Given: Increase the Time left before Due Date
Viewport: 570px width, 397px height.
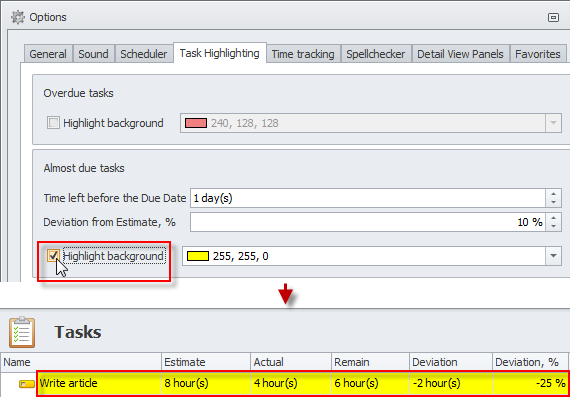Looking at the screenshot, I should 553,194.
